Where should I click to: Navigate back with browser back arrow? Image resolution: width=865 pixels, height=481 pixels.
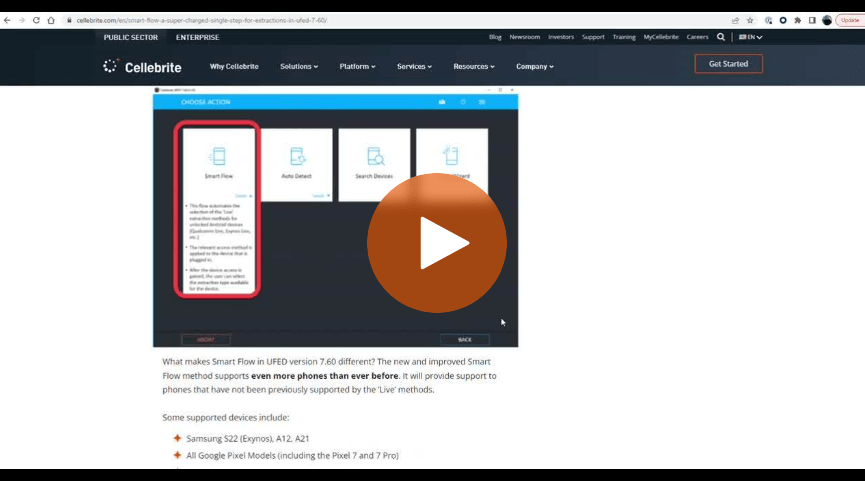(7, 20)
